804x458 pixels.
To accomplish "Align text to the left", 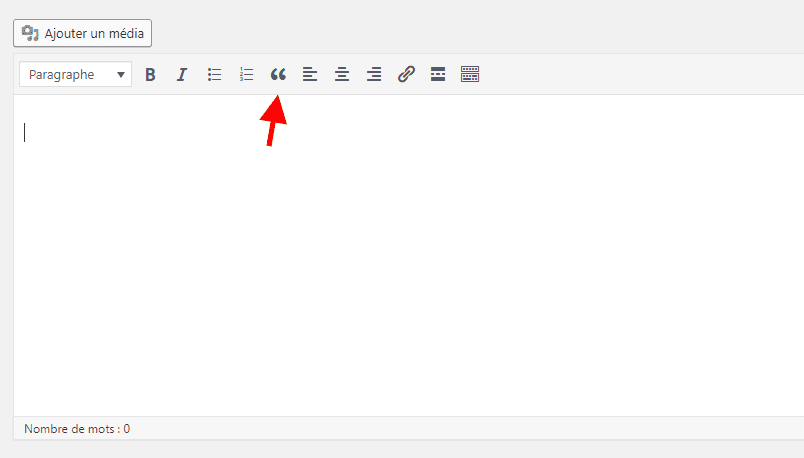I will click(x=310, y=74).
